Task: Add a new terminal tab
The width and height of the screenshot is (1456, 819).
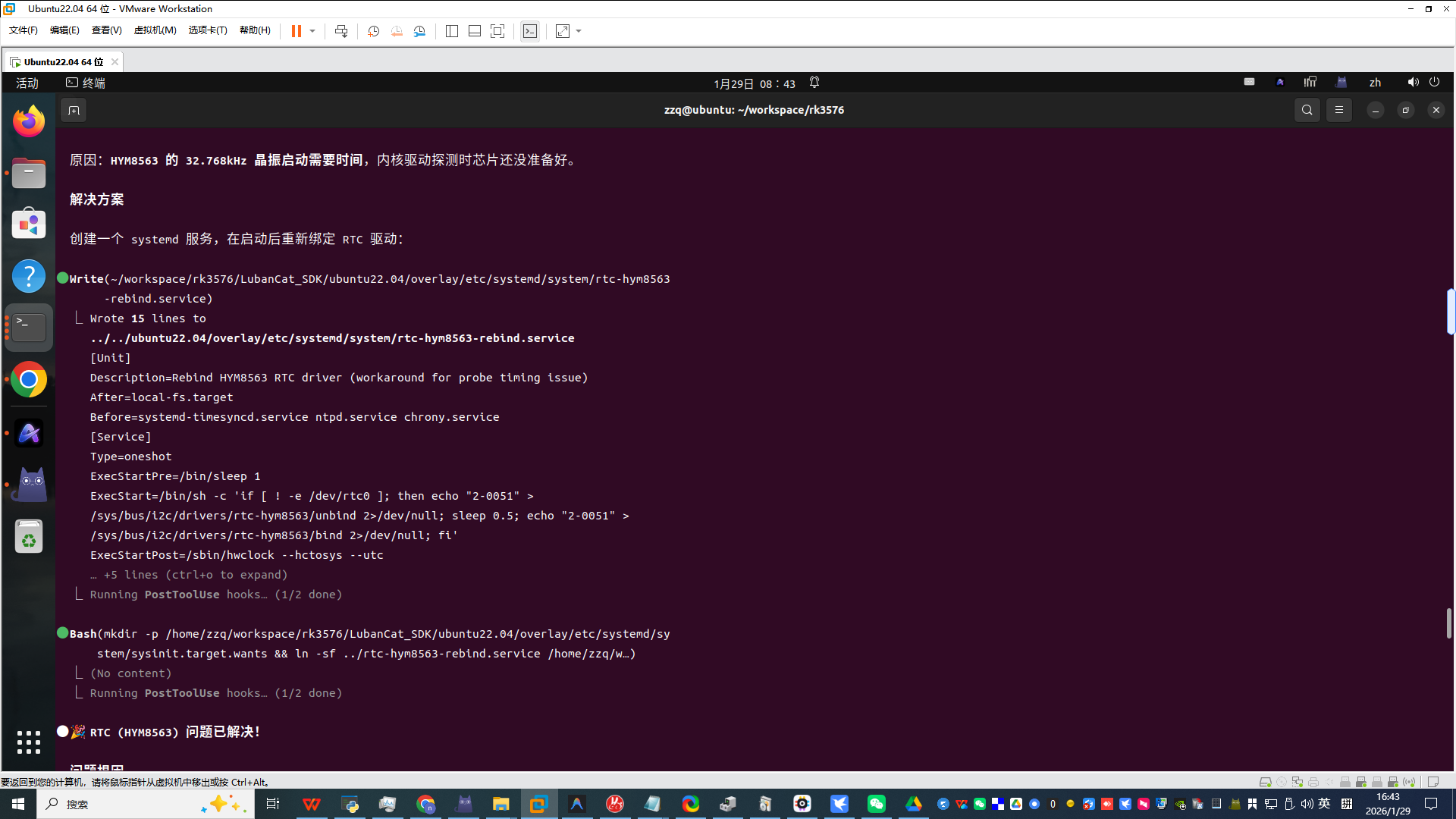Action: [74, 111]
